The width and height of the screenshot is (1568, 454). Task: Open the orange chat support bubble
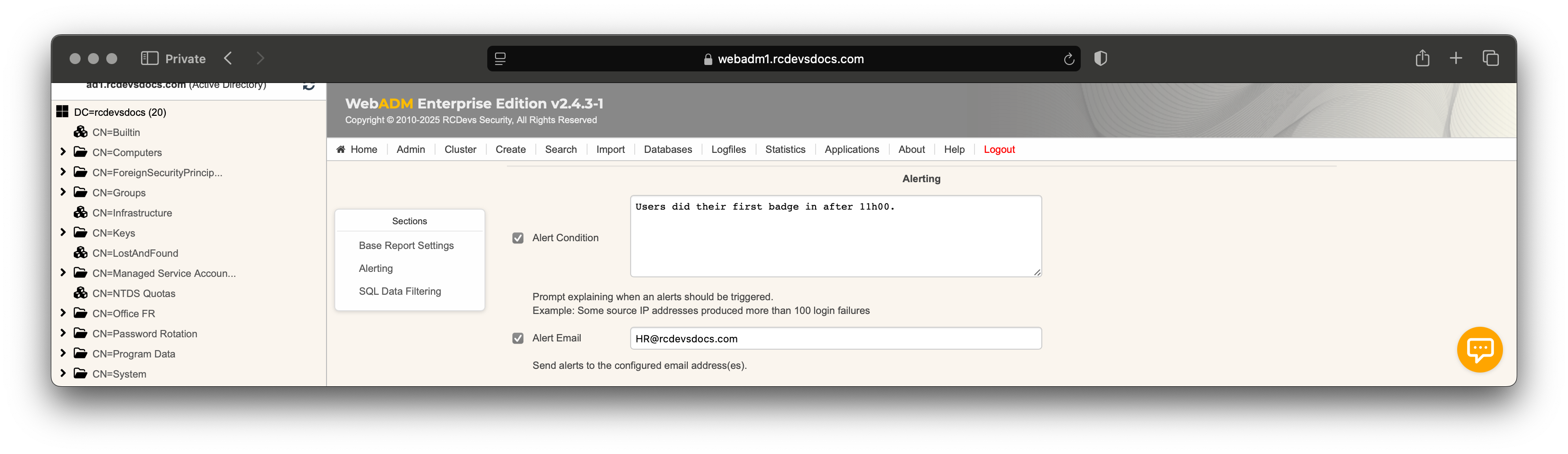(x=1479, y=349)
